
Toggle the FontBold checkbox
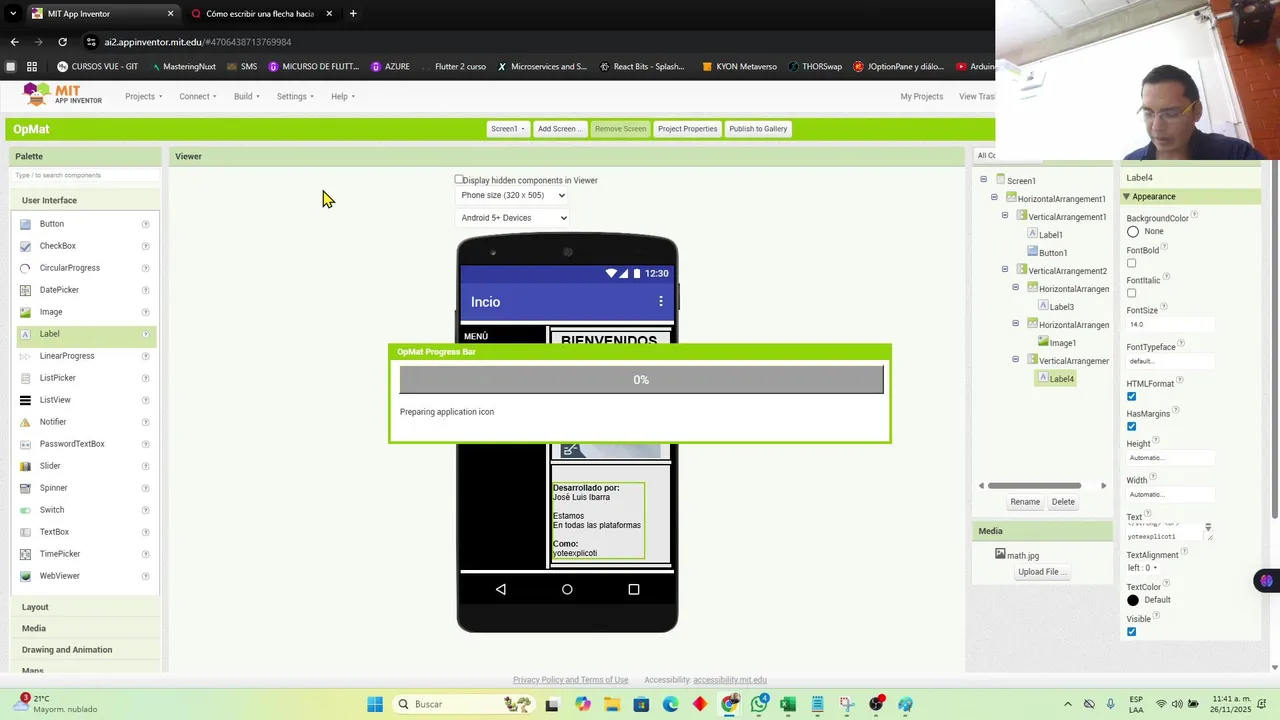[1132, 264]
